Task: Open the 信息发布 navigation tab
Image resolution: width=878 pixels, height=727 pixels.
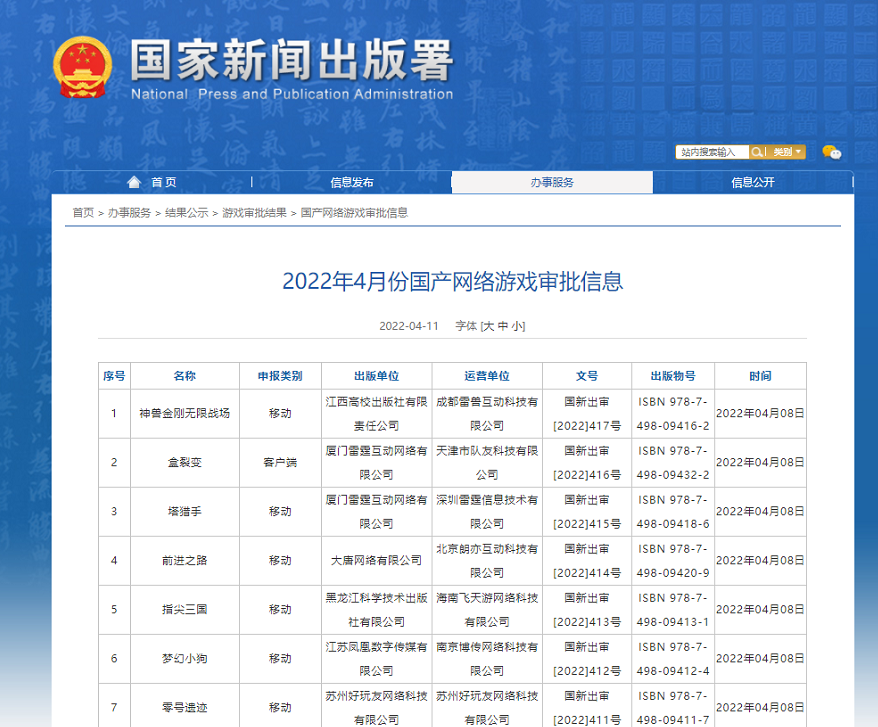Action: point(351,182)
